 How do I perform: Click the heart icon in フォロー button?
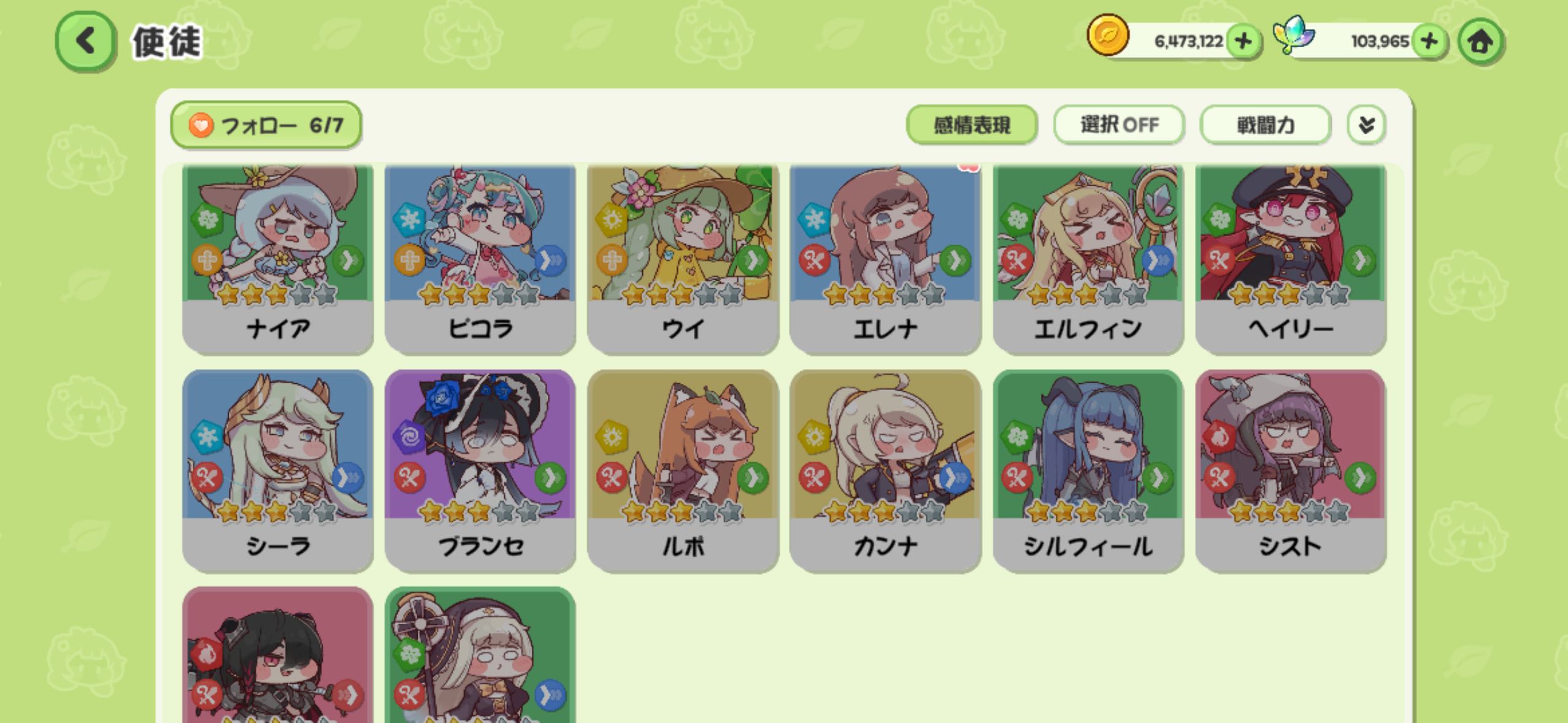(x=201, y=126)
